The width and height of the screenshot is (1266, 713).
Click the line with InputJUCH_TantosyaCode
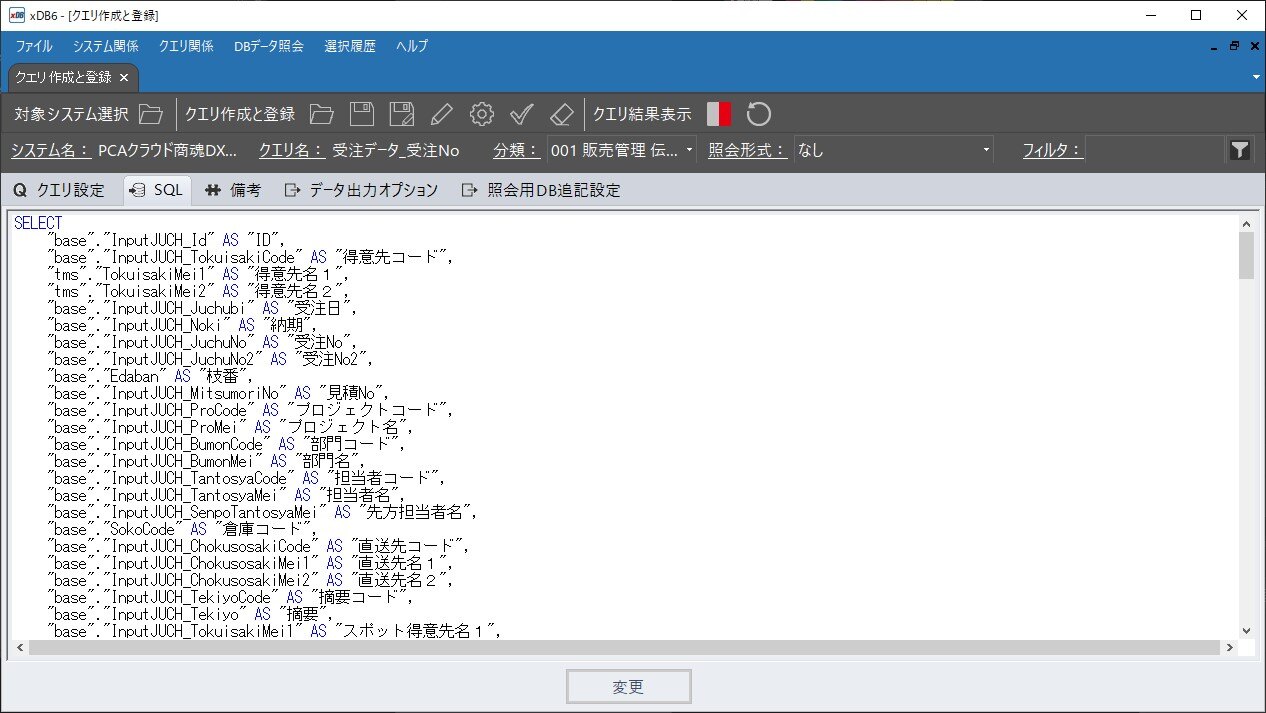pyautogui.click(x=246, y=478)
